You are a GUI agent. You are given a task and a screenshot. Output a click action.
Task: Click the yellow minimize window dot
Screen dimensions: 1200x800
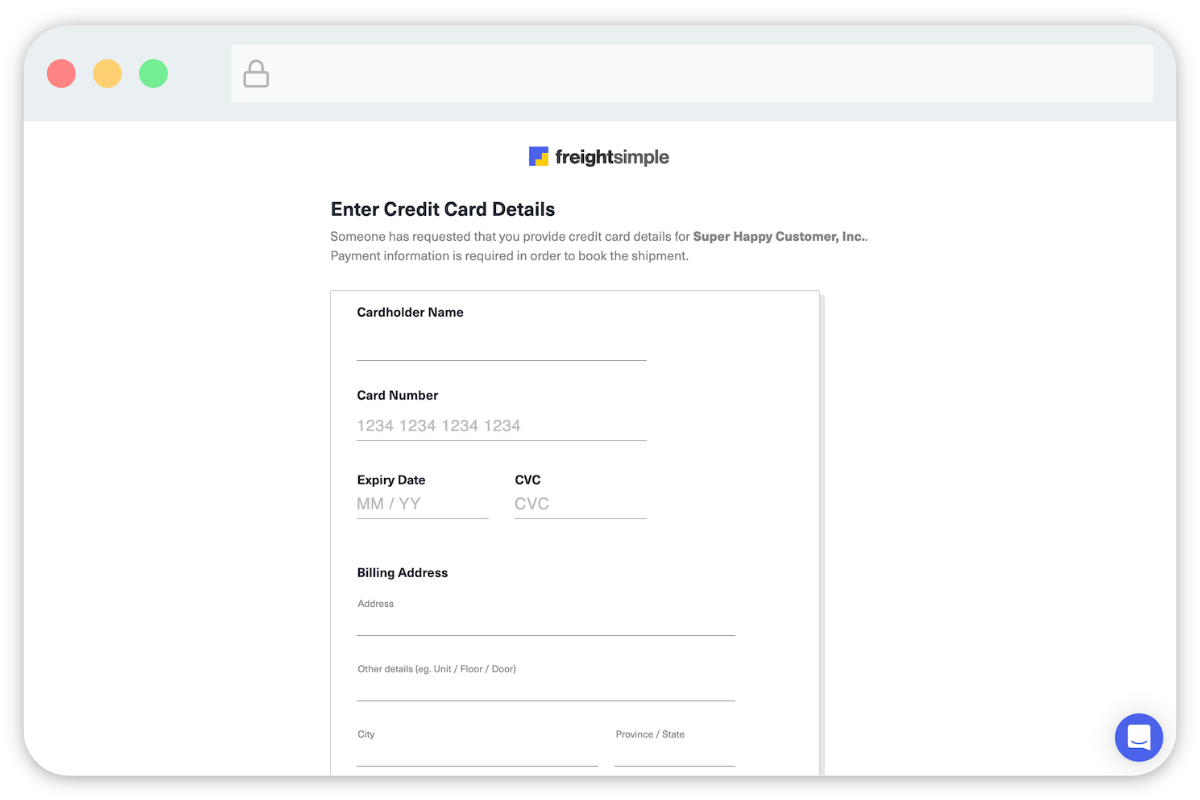click(108, 74)
